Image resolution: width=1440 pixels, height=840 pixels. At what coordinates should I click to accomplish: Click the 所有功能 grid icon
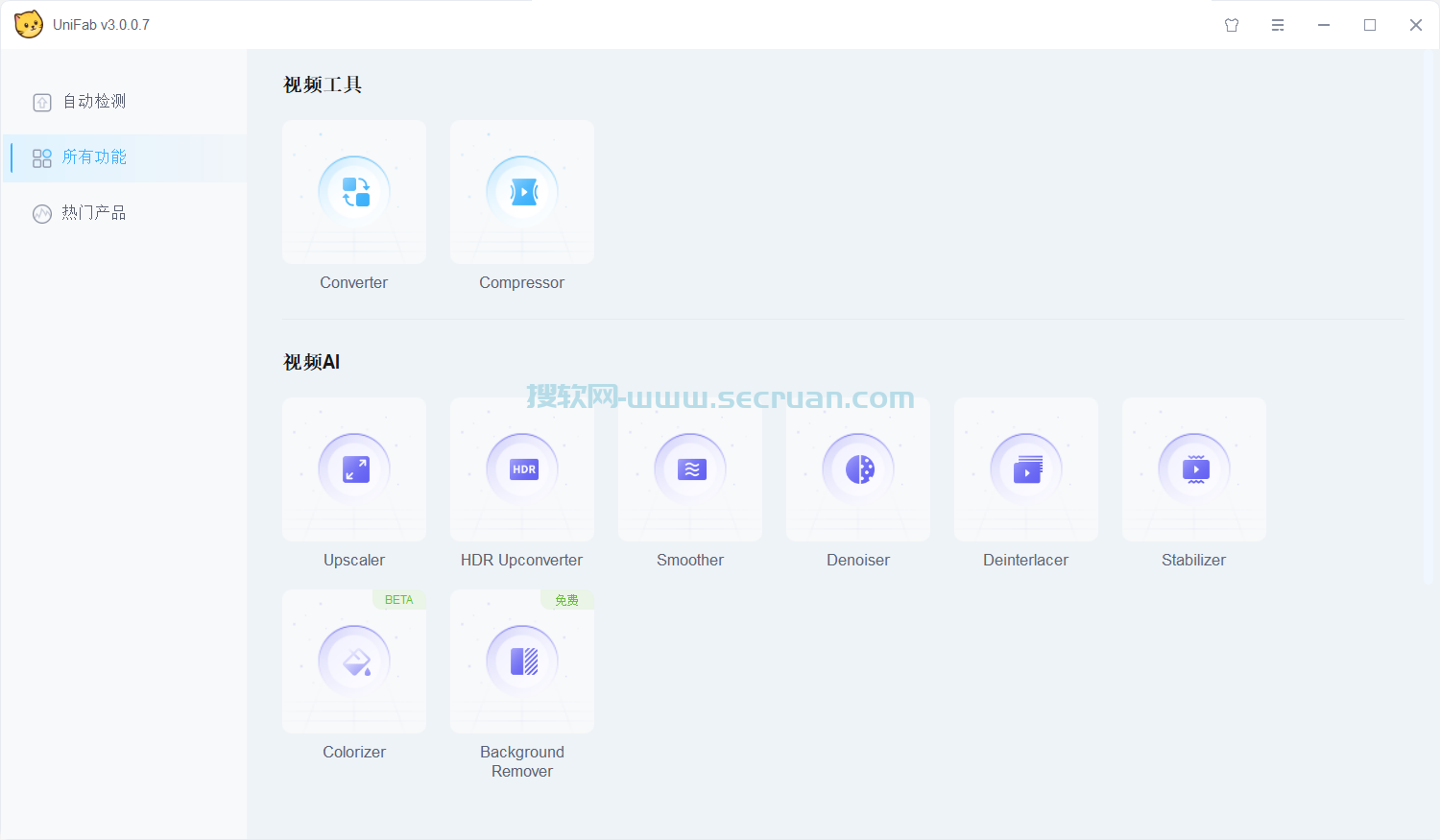click(x=42, y=158)
